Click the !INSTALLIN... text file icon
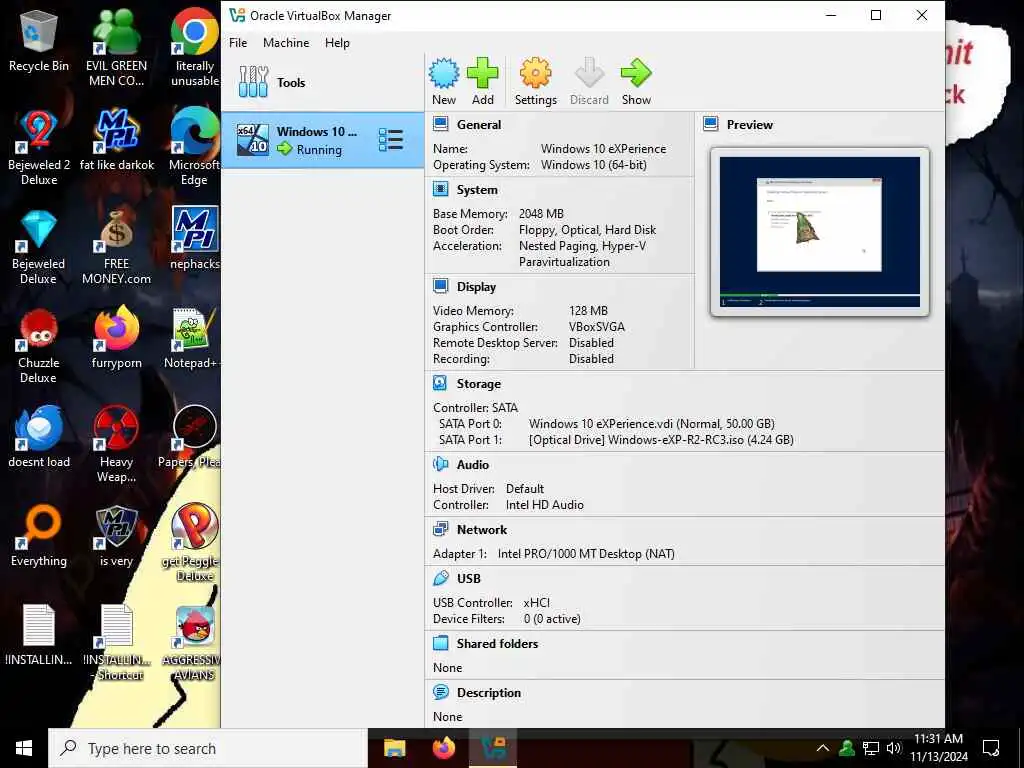This screenshot has width=1024, height=768. [39, 635]
